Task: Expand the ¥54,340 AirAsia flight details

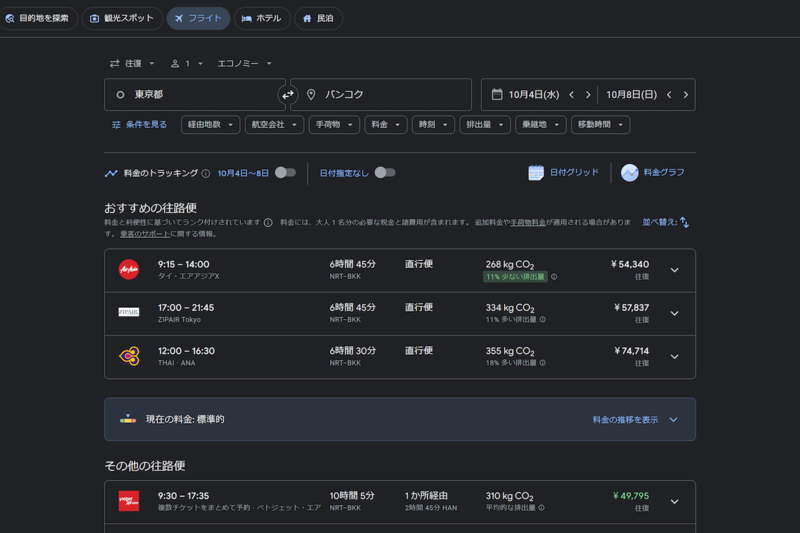Action: click(x=674, y=270)
